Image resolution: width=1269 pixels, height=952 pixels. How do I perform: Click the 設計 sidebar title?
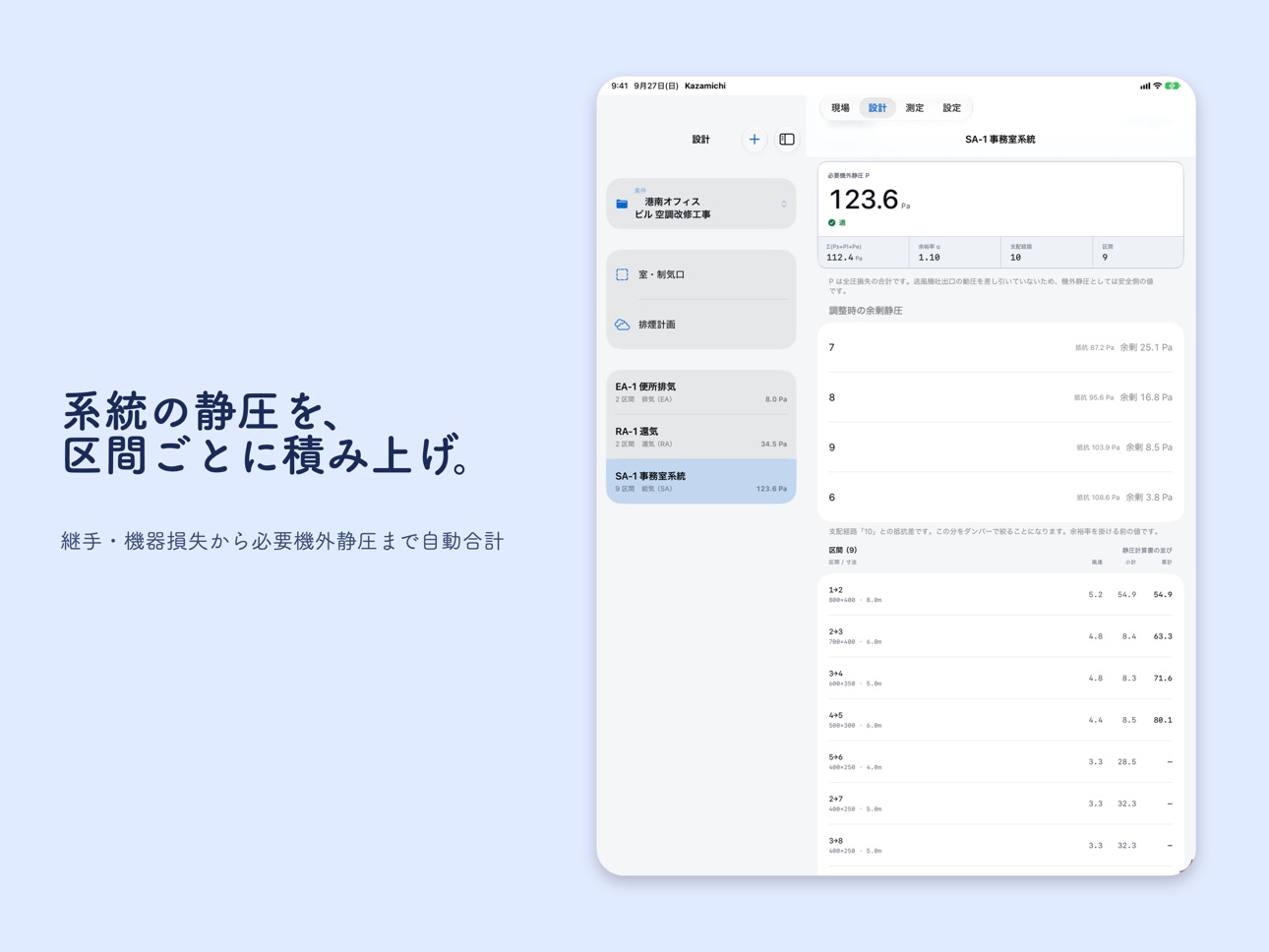(x=700, y=140)
